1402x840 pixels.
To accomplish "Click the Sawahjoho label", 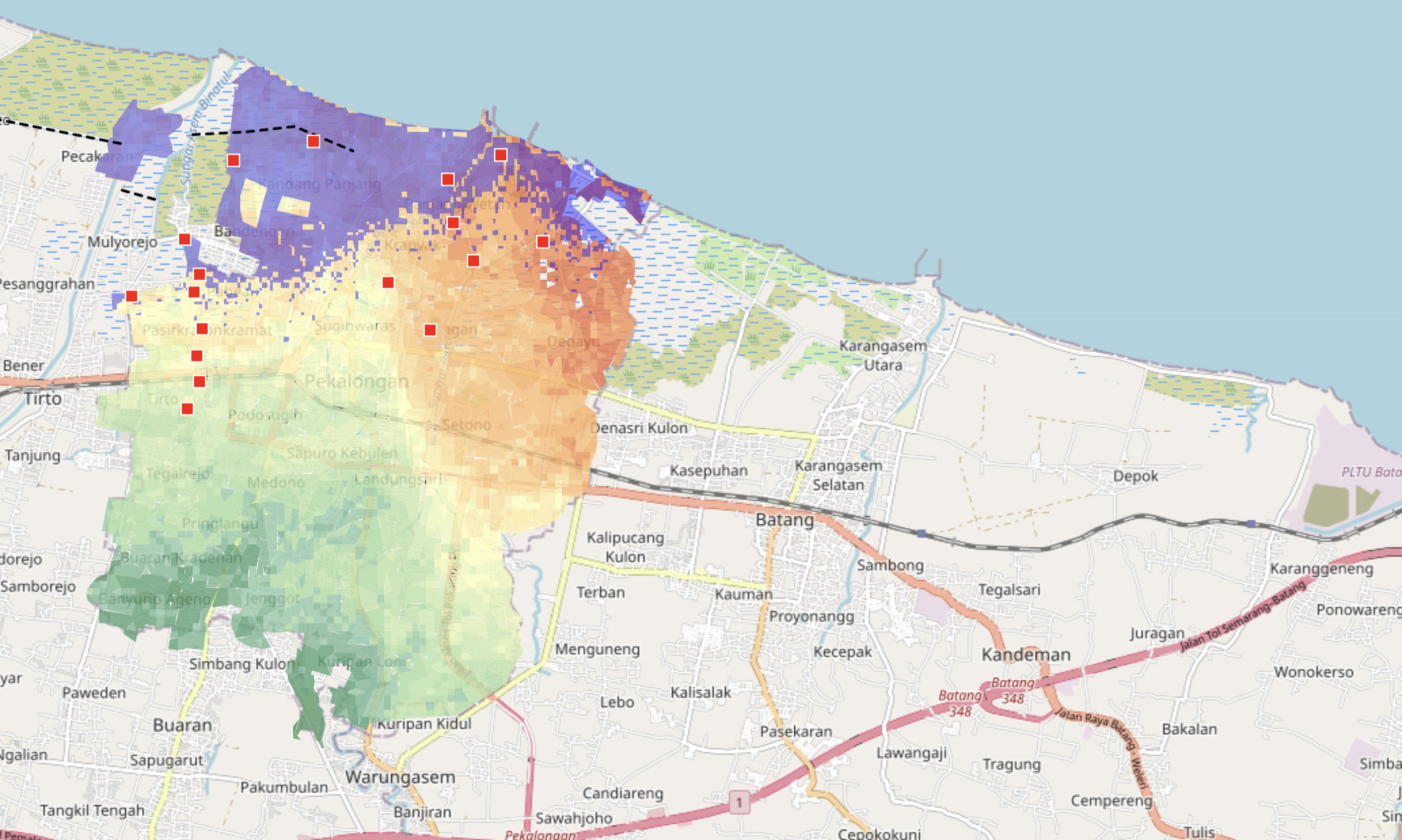I will click(x=574, y=818).
